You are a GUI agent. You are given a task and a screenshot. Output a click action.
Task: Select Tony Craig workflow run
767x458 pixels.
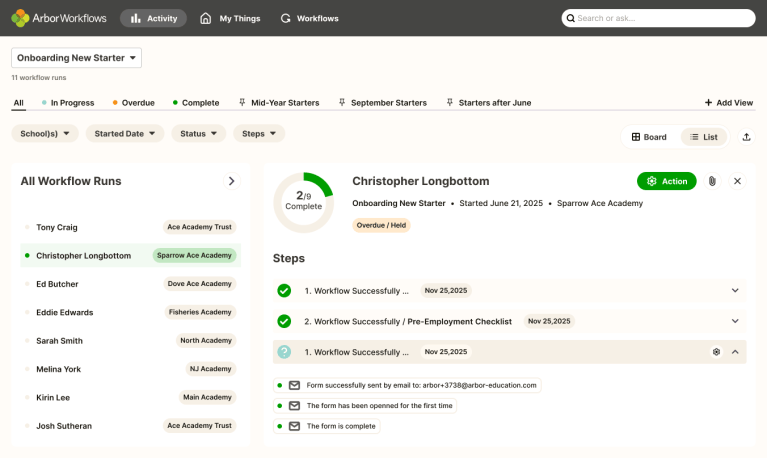(131, 227)
